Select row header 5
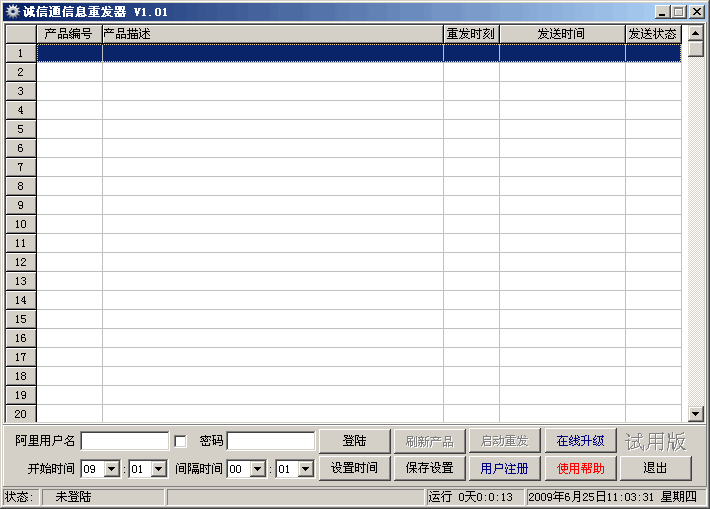This screenshot has height=509, width=710. coord(21,129)
